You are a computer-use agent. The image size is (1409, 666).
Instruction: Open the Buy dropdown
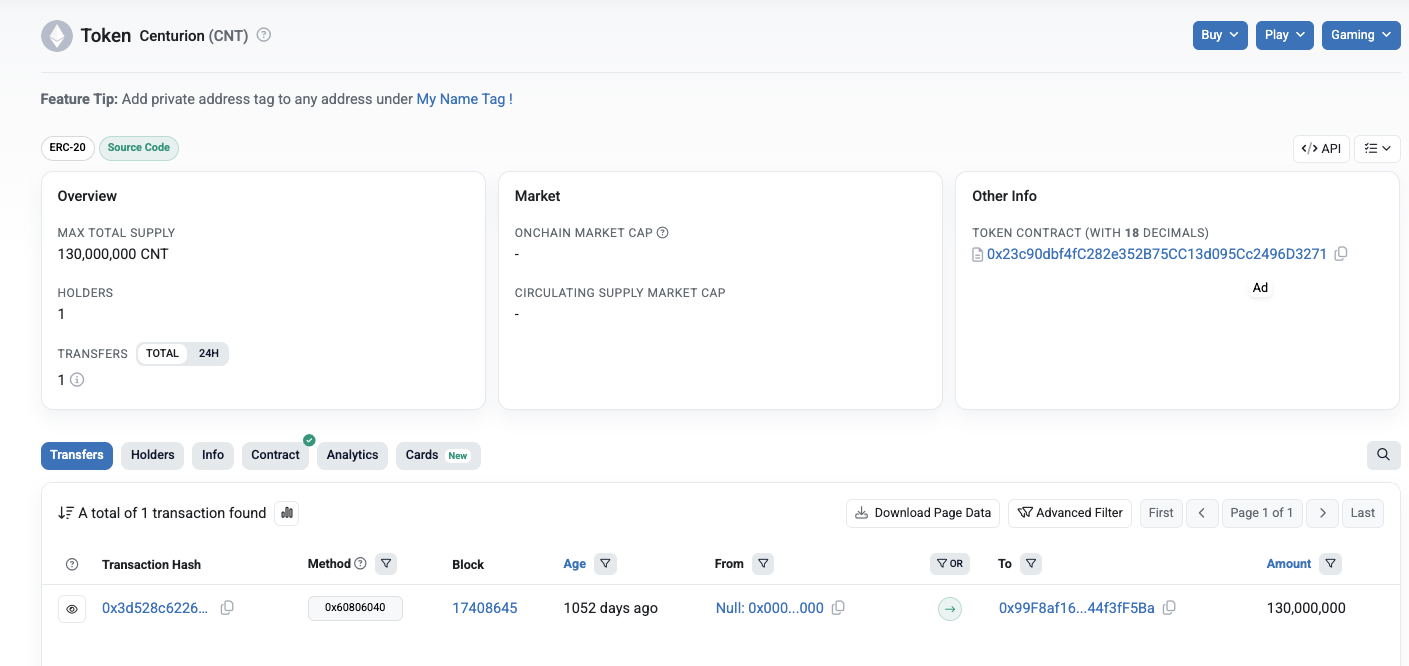1219,35
